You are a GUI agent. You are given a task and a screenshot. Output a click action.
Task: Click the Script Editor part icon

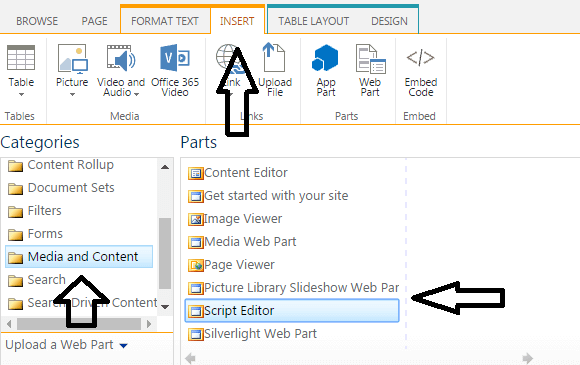coord(195,311)
